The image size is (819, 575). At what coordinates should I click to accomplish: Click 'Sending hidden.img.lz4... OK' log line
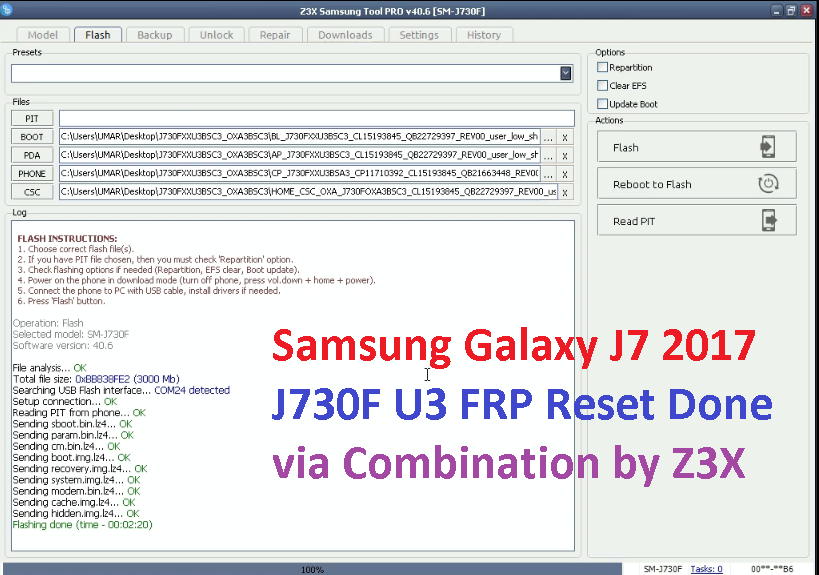tap(76, 513)
